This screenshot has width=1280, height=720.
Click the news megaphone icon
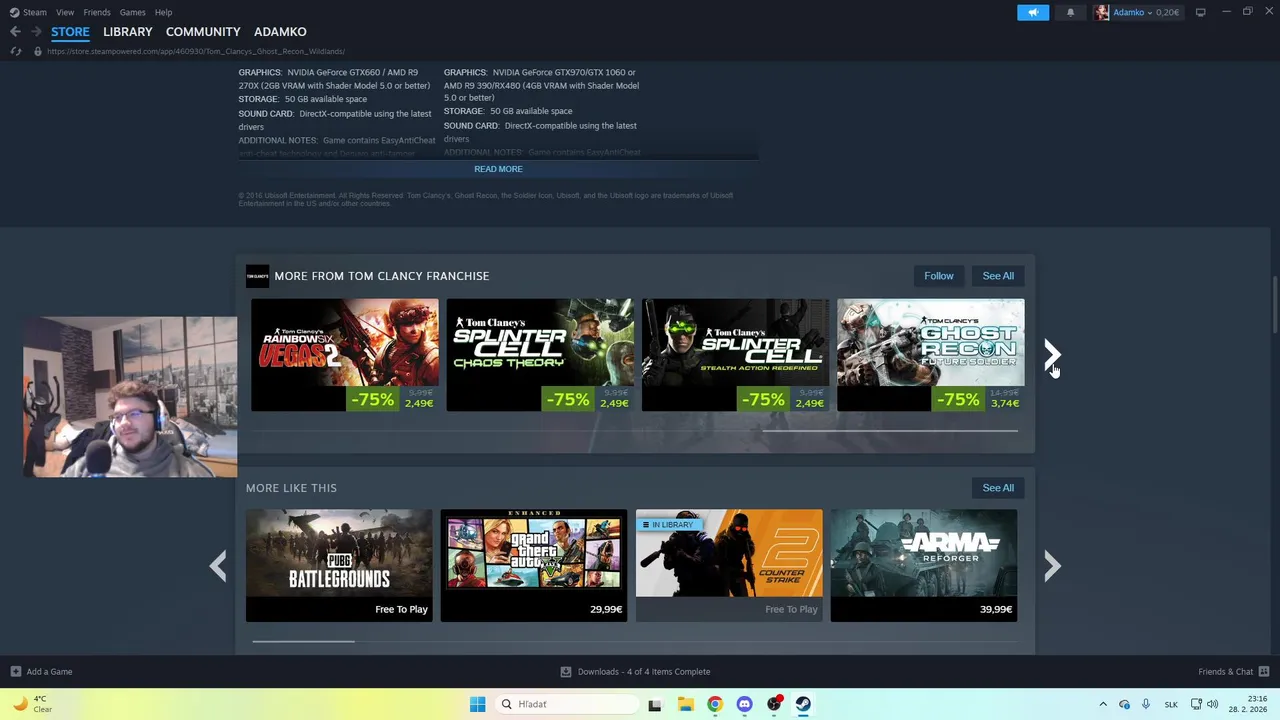1033,12
